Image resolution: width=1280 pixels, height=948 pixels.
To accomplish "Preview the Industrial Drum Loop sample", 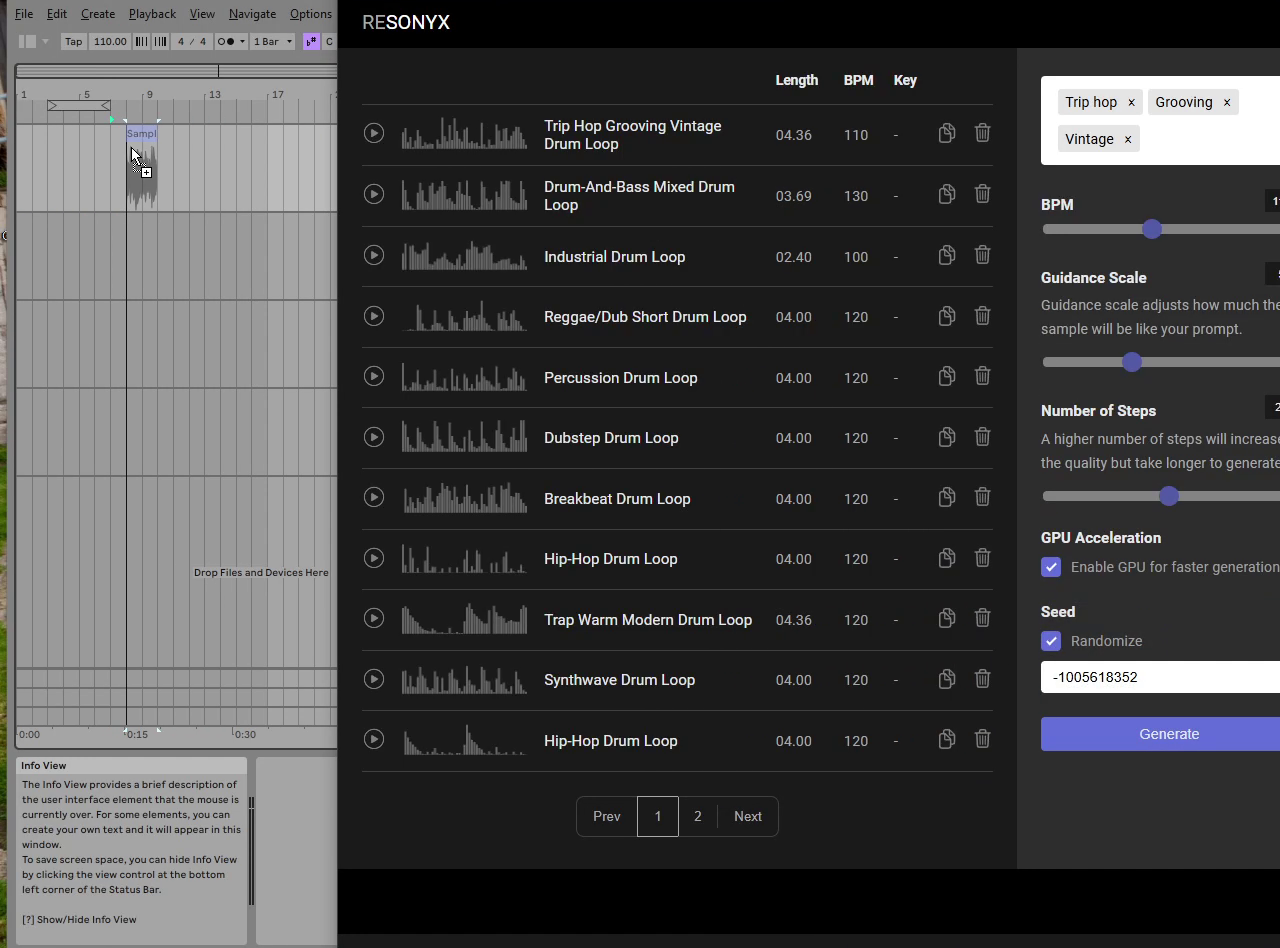I will click(374, 255).
